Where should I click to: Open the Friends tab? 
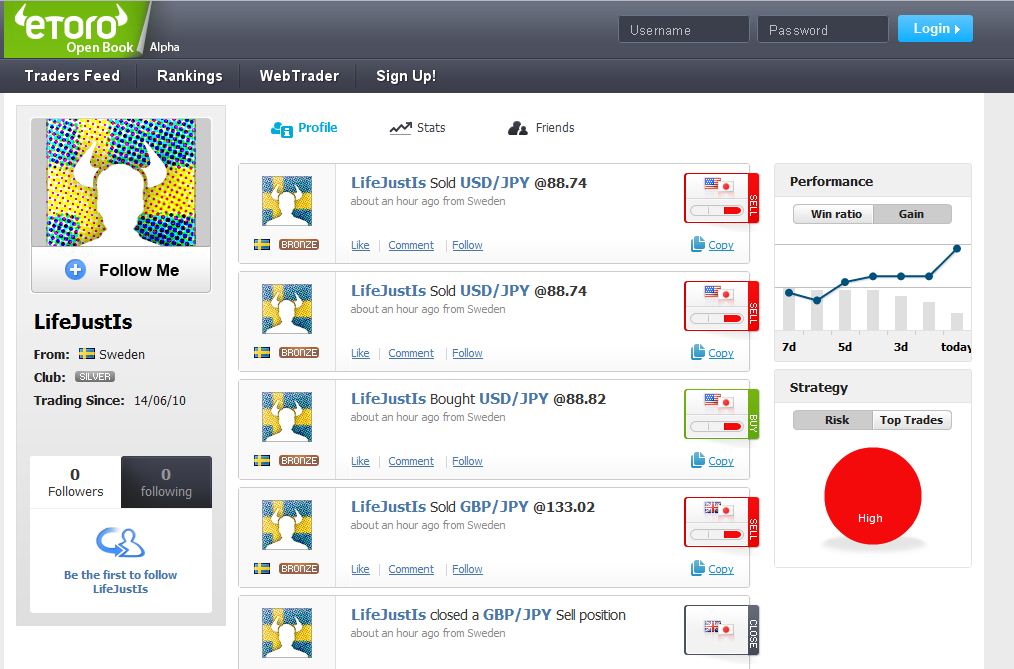coord(541,128)
